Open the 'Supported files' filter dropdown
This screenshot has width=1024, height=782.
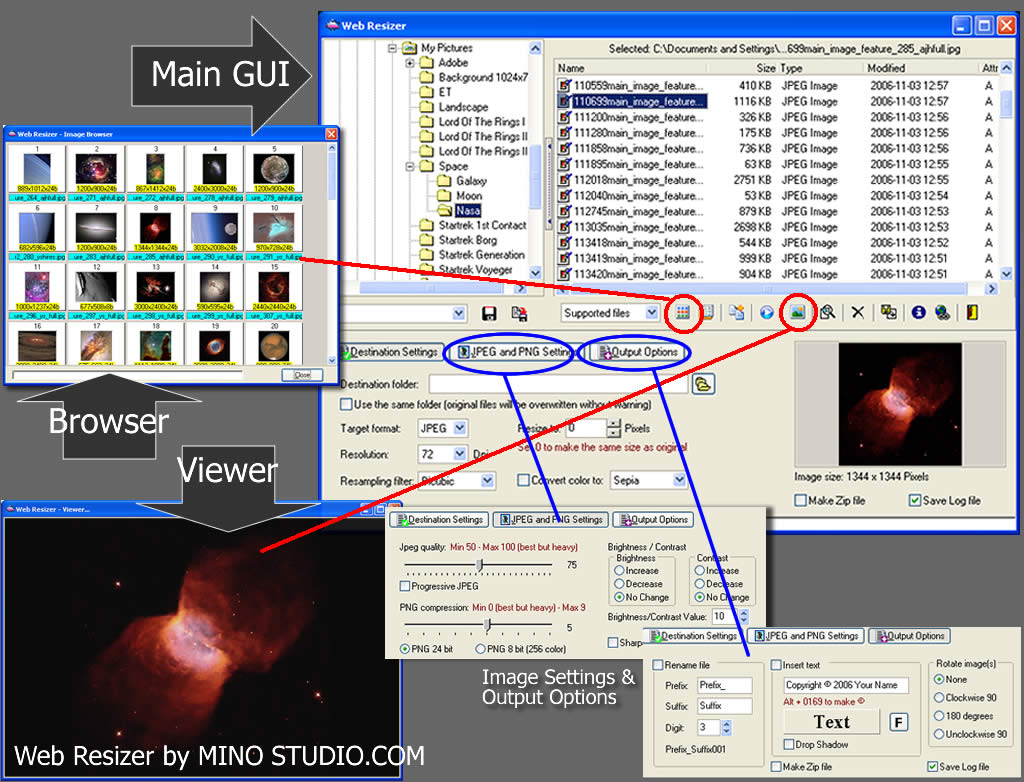click(x=651, y=313)
